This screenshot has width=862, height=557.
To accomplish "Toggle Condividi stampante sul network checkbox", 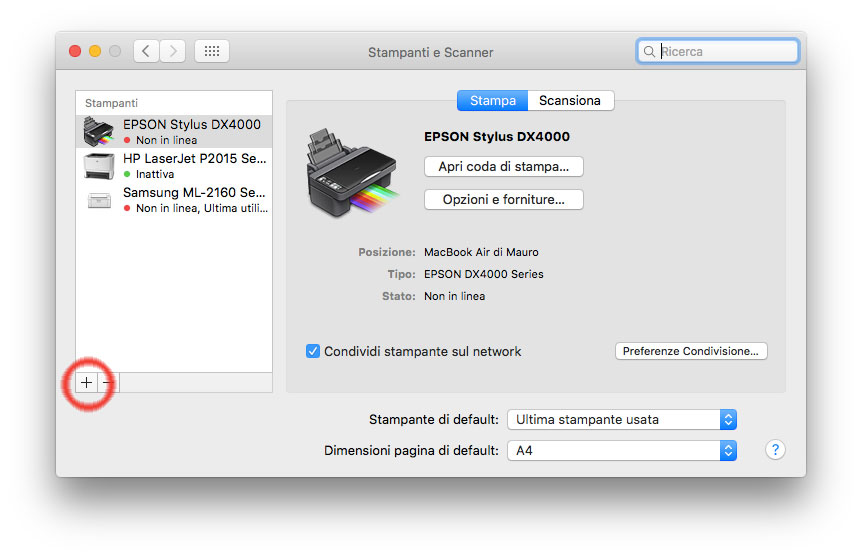I will coord(313,351).
